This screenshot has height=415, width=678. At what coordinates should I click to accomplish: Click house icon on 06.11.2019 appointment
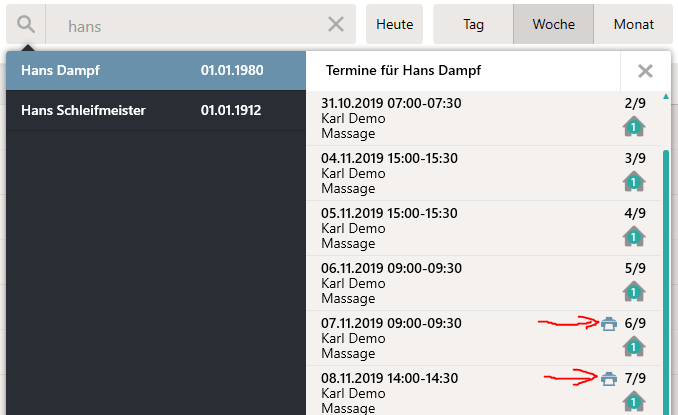[634, 291]
